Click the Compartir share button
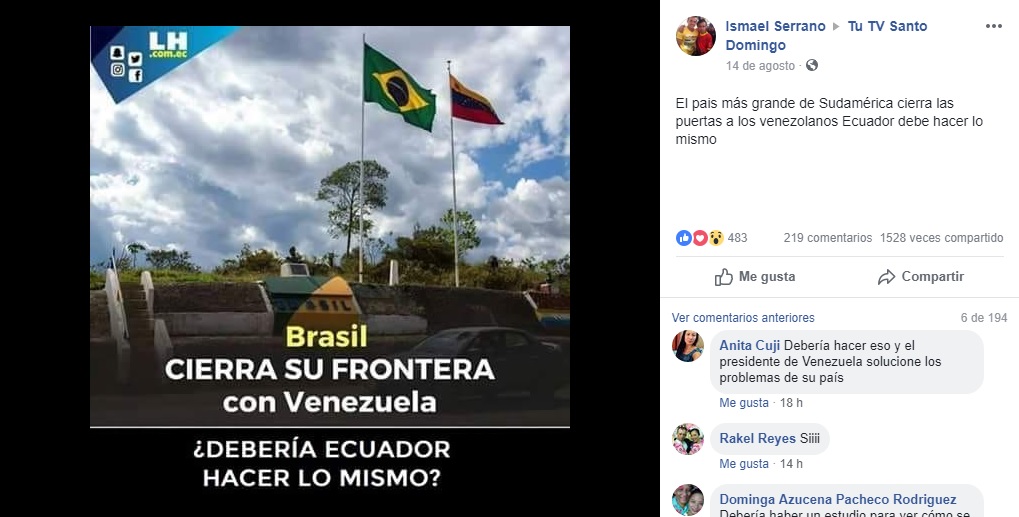 (x=920, y=277)
